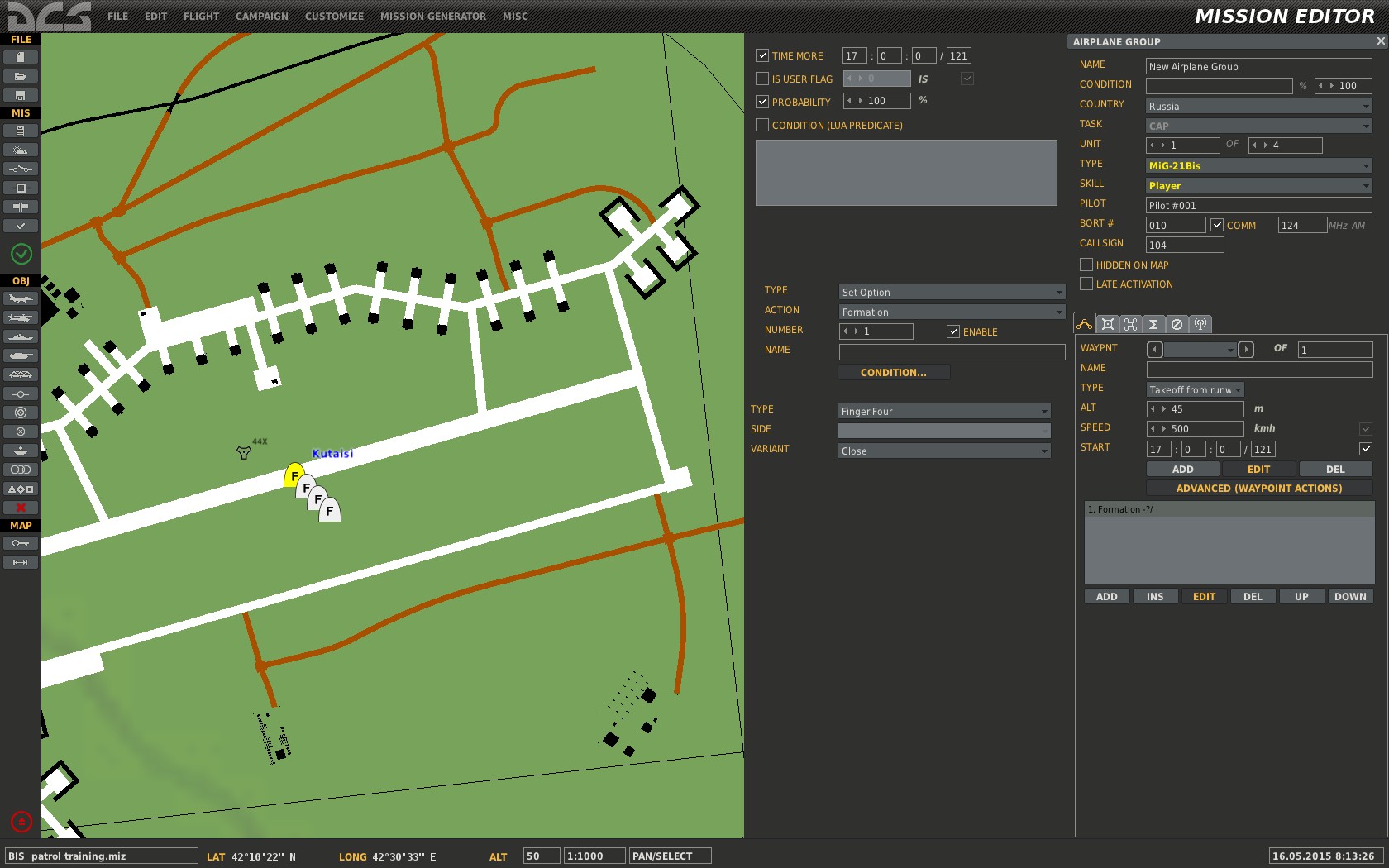
Task: Enable CONDITION (LUA PREDICATE) checkbox
Action: point(762,125)
